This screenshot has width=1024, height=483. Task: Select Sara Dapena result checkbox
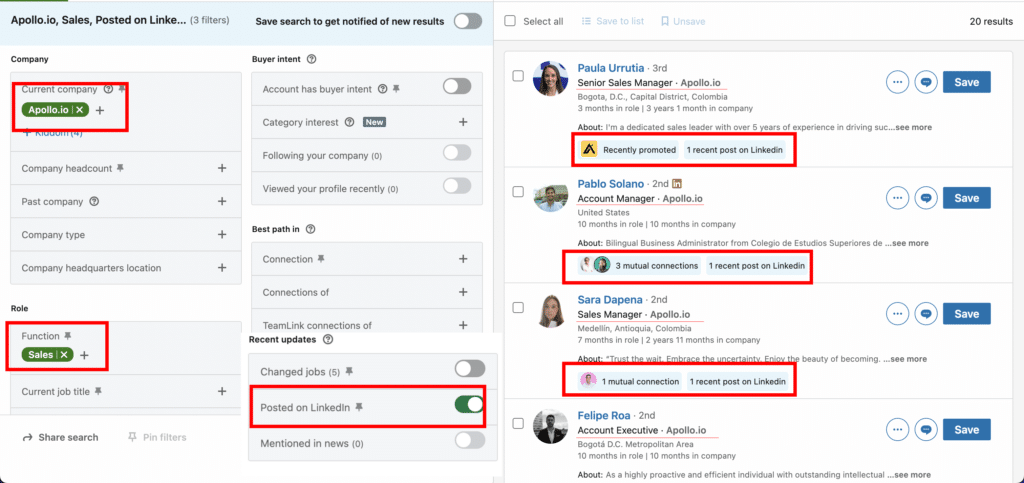(x=518, y=307)
